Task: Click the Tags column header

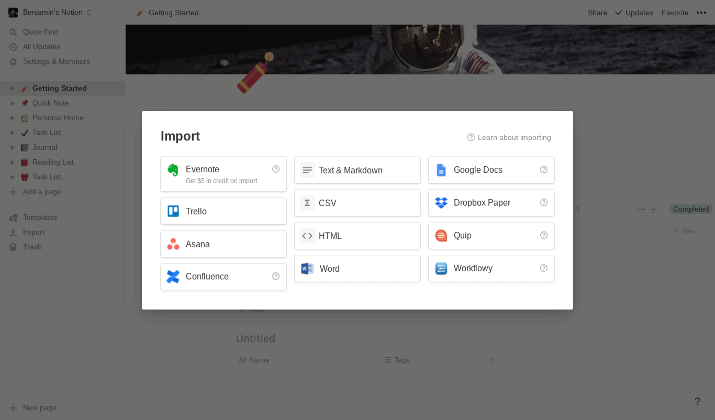Action: [397, 360]
